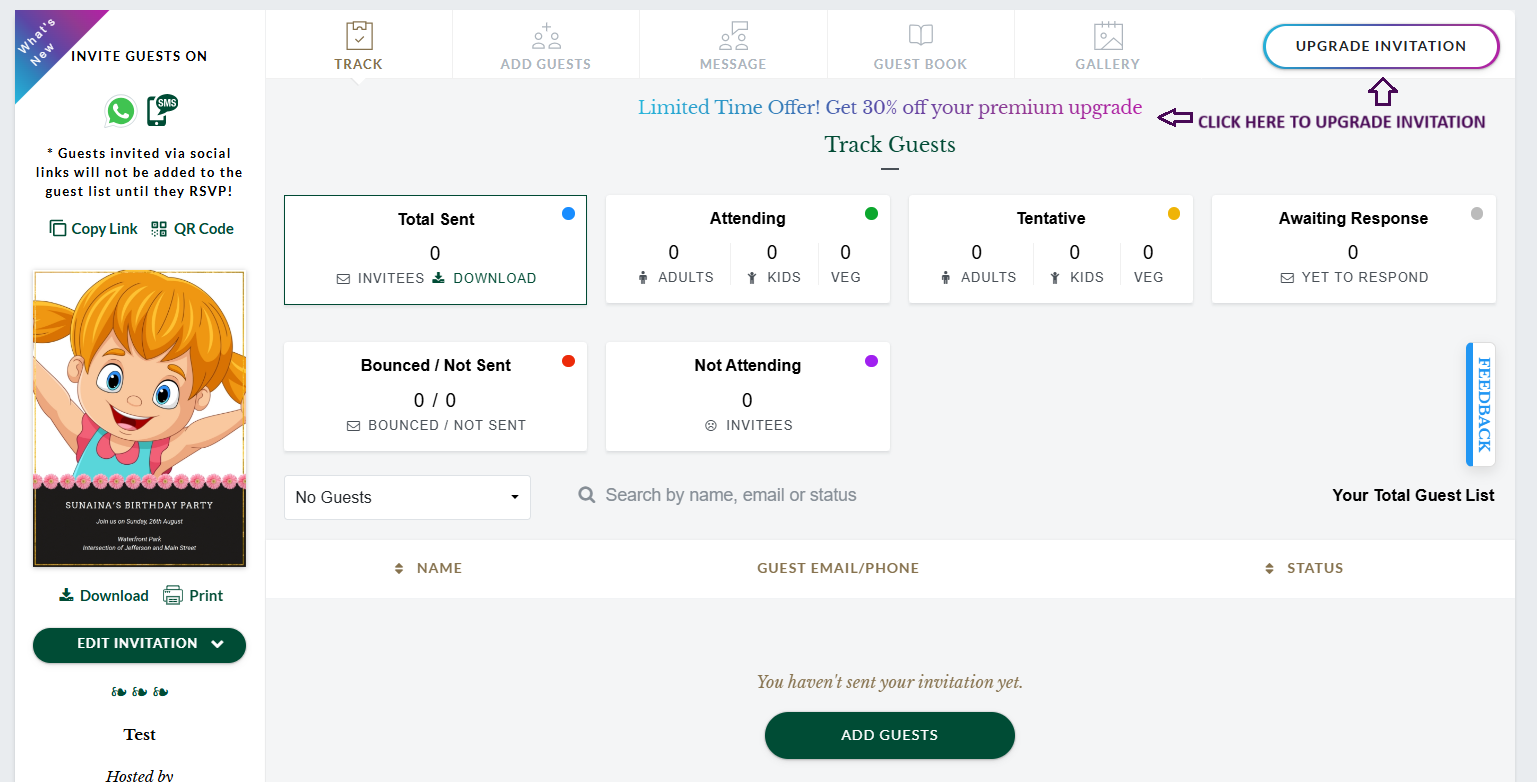Print the invitation card
This screenshot has width=1537, height=782.
[x=193, y=596]
